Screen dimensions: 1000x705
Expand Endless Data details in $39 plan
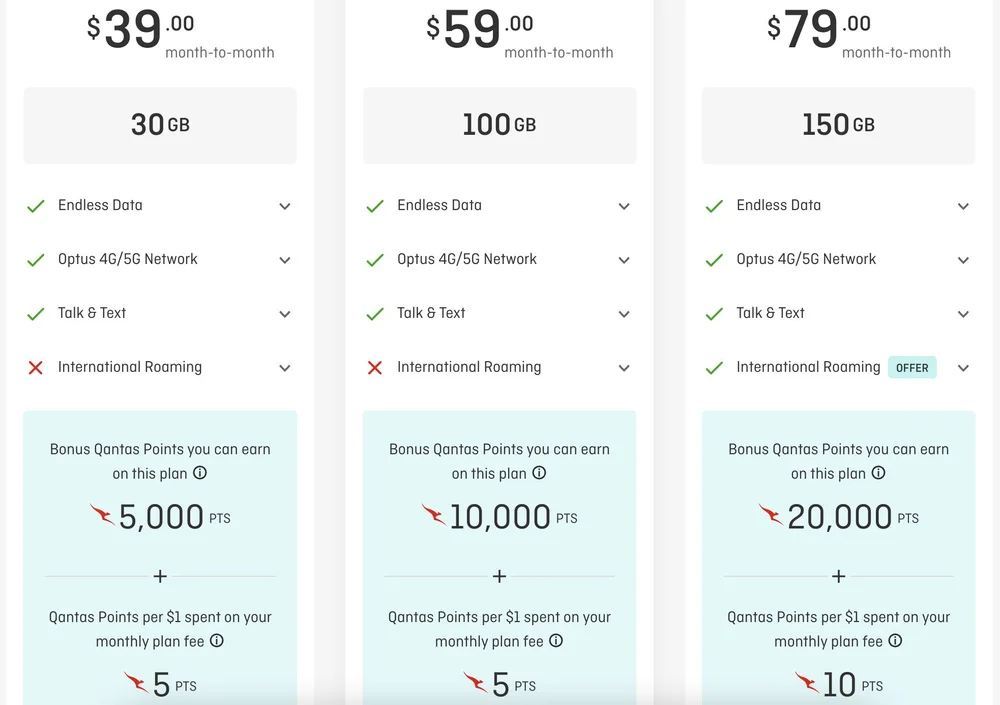click(285, 206)
